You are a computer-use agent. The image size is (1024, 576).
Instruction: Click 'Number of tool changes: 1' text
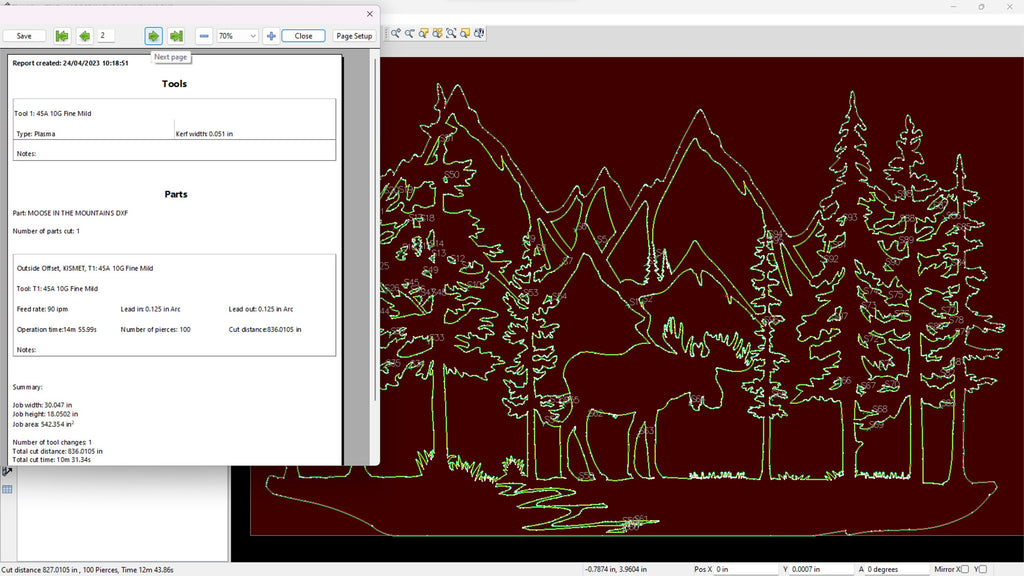[52, 442]
